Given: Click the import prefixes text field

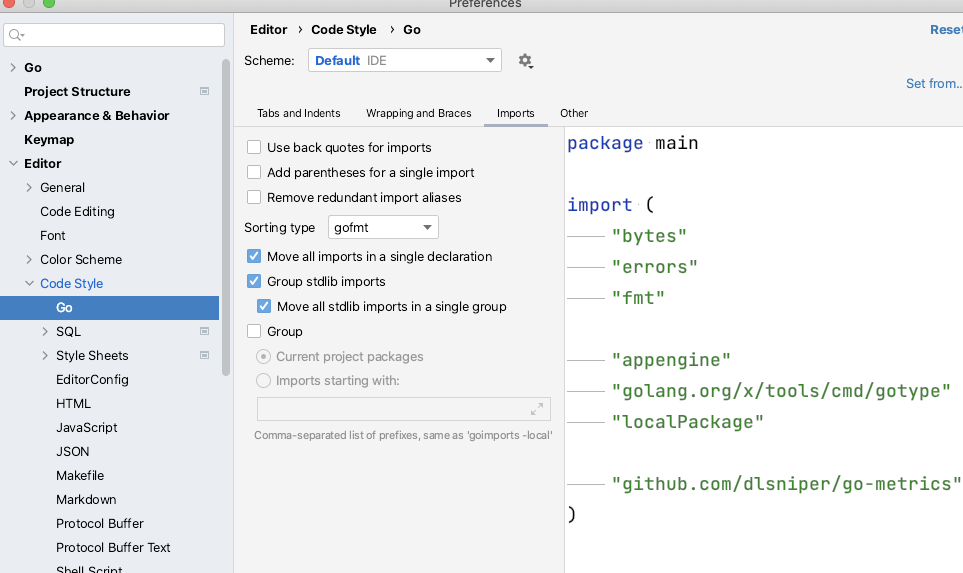Looking at the screenshot, I should click(x=390, y=409).
